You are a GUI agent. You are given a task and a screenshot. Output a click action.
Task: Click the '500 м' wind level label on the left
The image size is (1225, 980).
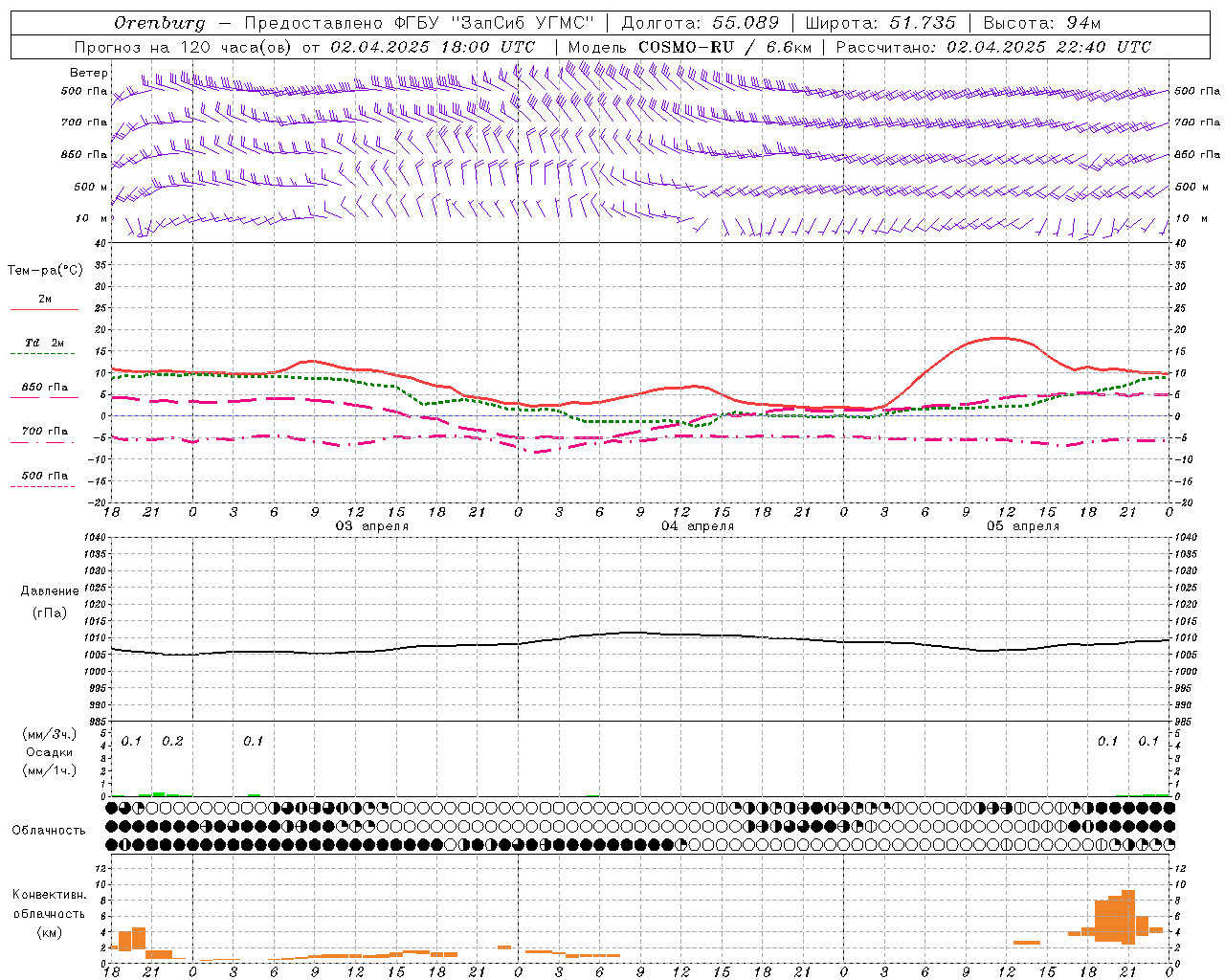pos(91,187)
